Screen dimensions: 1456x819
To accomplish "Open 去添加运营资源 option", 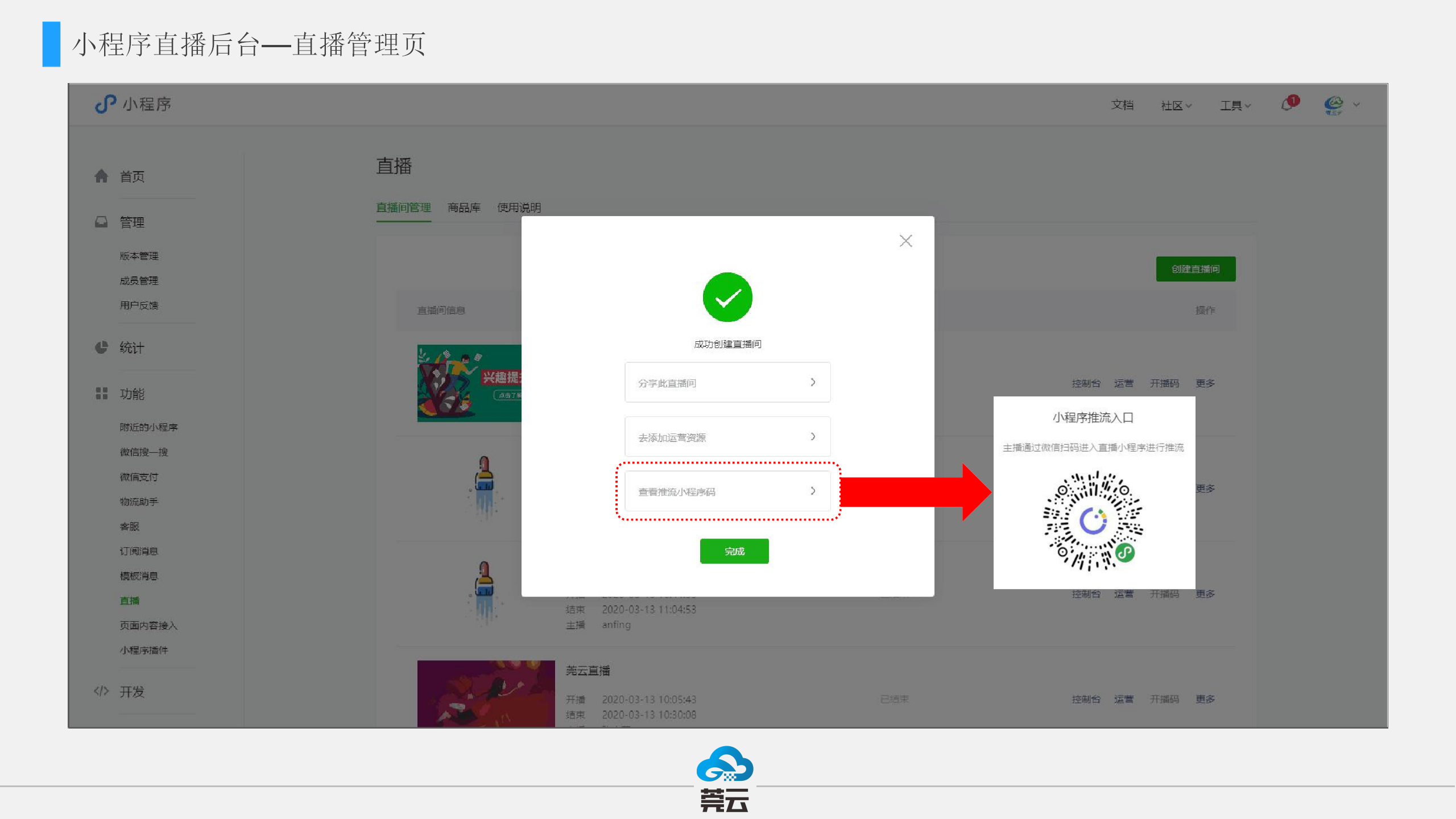I will click(x=727, y=437).
